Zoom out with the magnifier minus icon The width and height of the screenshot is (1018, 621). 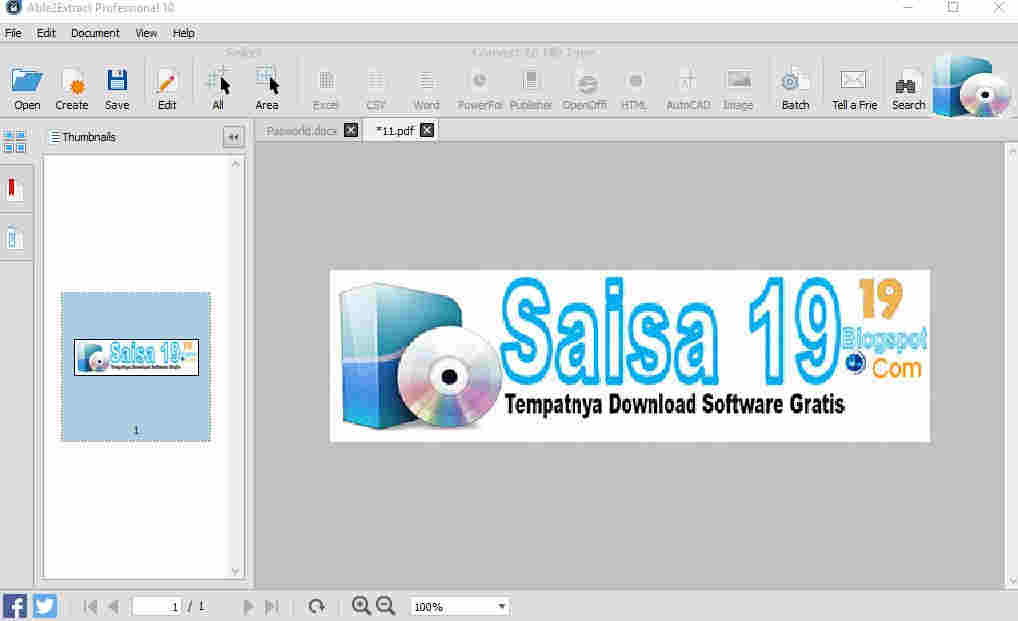point(386,605)
